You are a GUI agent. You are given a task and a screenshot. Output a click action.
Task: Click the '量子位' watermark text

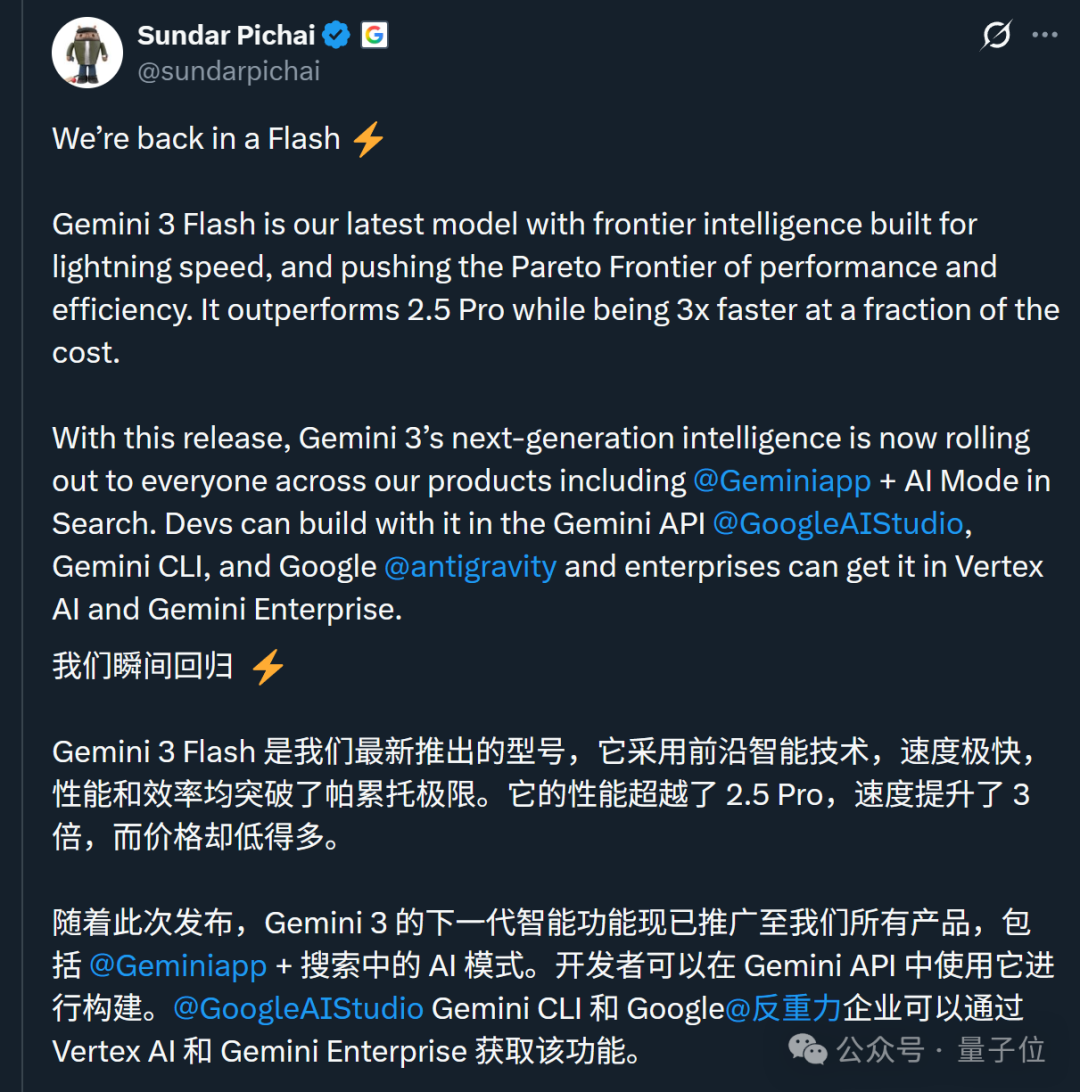click(1001, 1049)
